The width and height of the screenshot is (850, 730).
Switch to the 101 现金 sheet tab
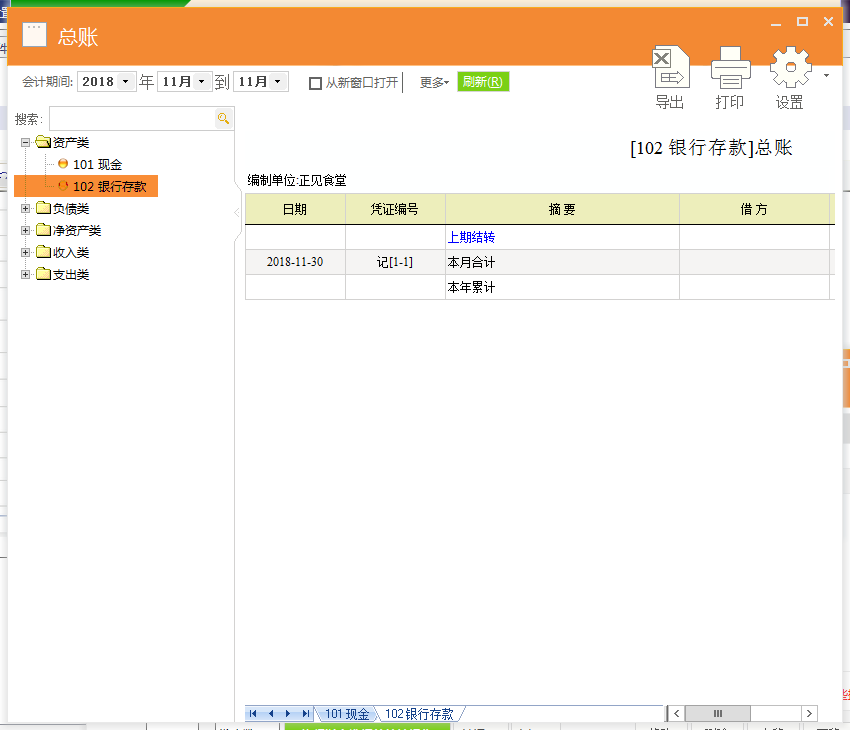(347, 714)
